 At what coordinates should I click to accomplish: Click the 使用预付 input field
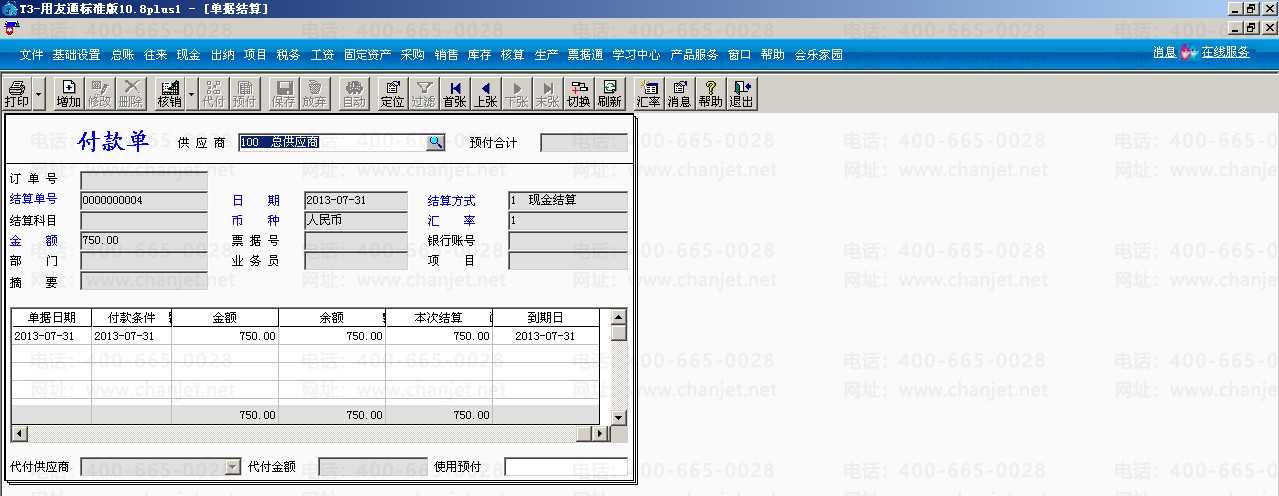click(x=566, y=467)
